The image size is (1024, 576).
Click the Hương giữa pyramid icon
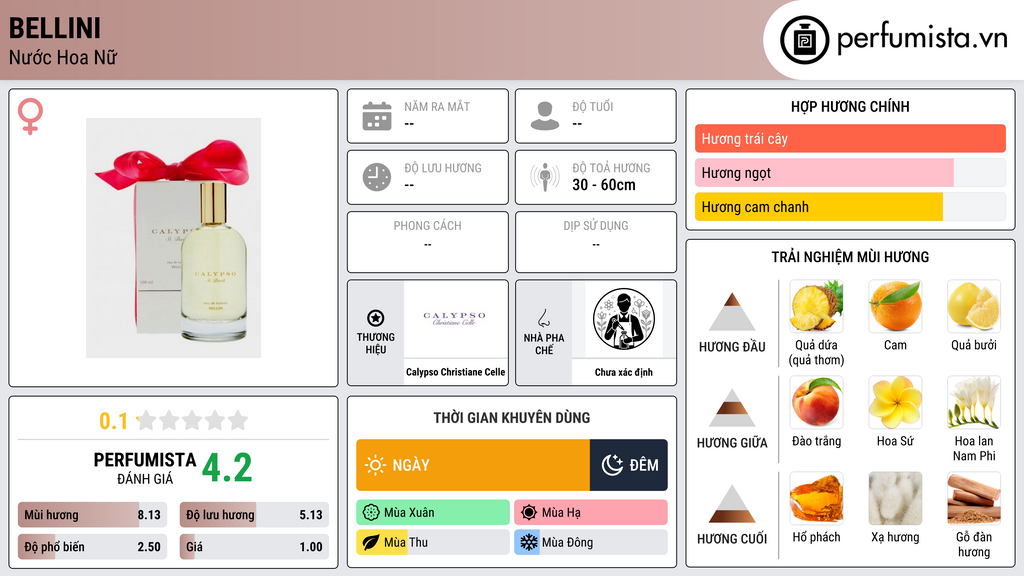tap(732, 408)
